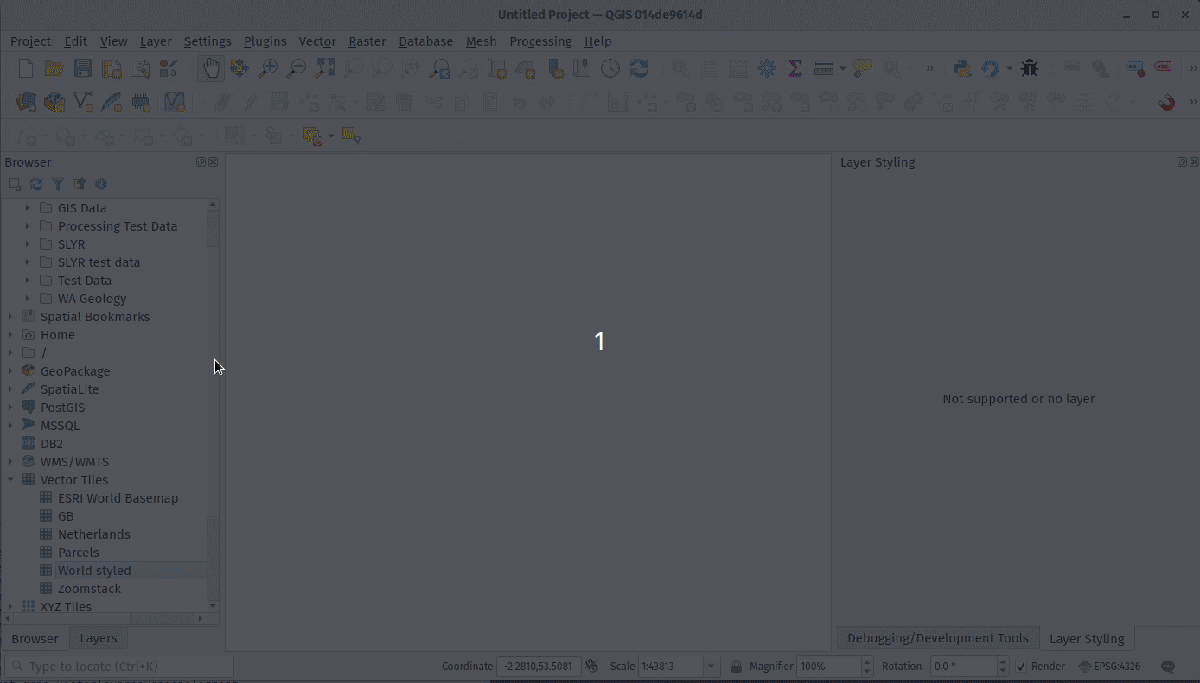Toggle the snapping magnet icon
This screenshot has width=1200, height=683.
coord(1166,102)
